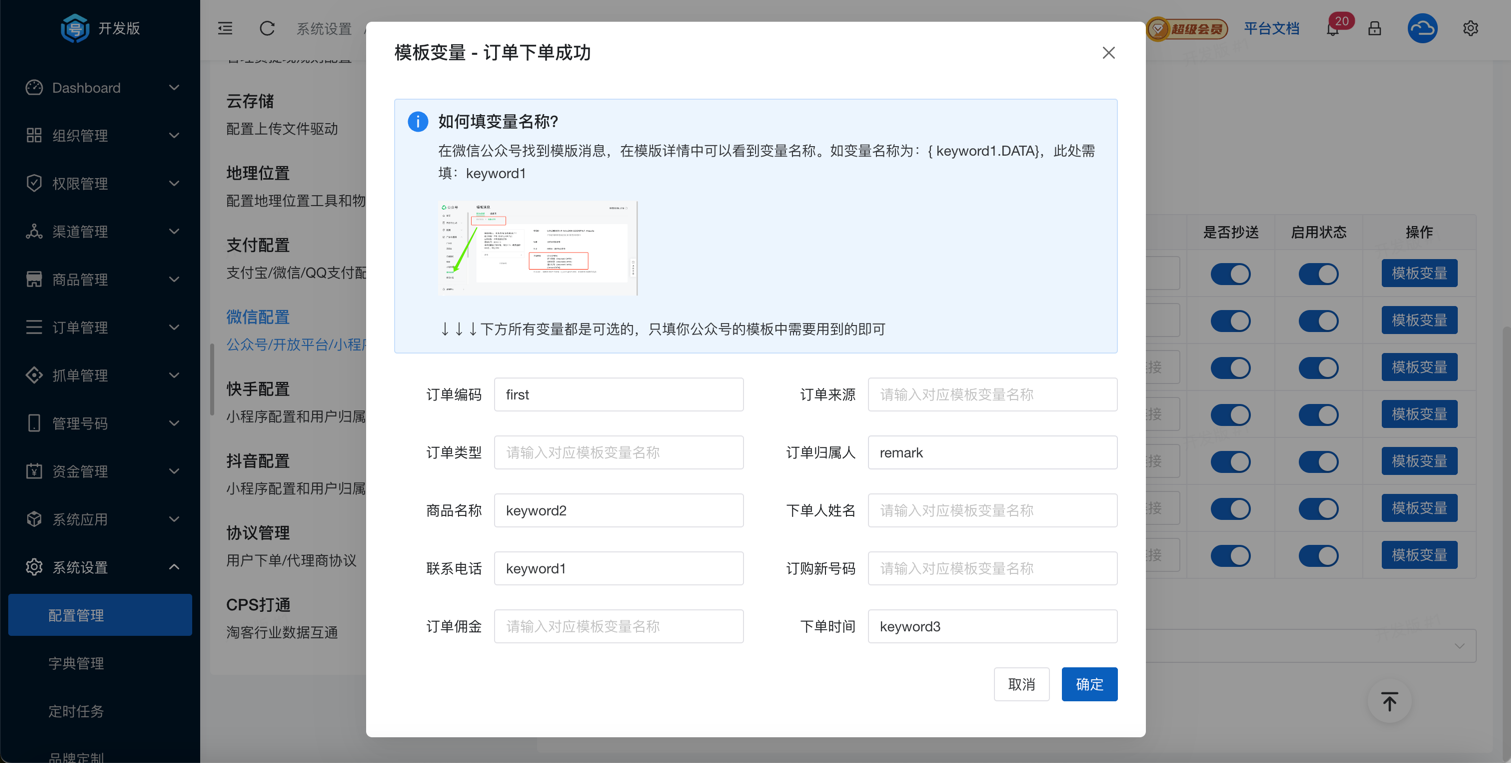1511x763 pixels.
Task: Click the cloud user avatar icon
Action: pyautogui.click(x=1422, y=29)
